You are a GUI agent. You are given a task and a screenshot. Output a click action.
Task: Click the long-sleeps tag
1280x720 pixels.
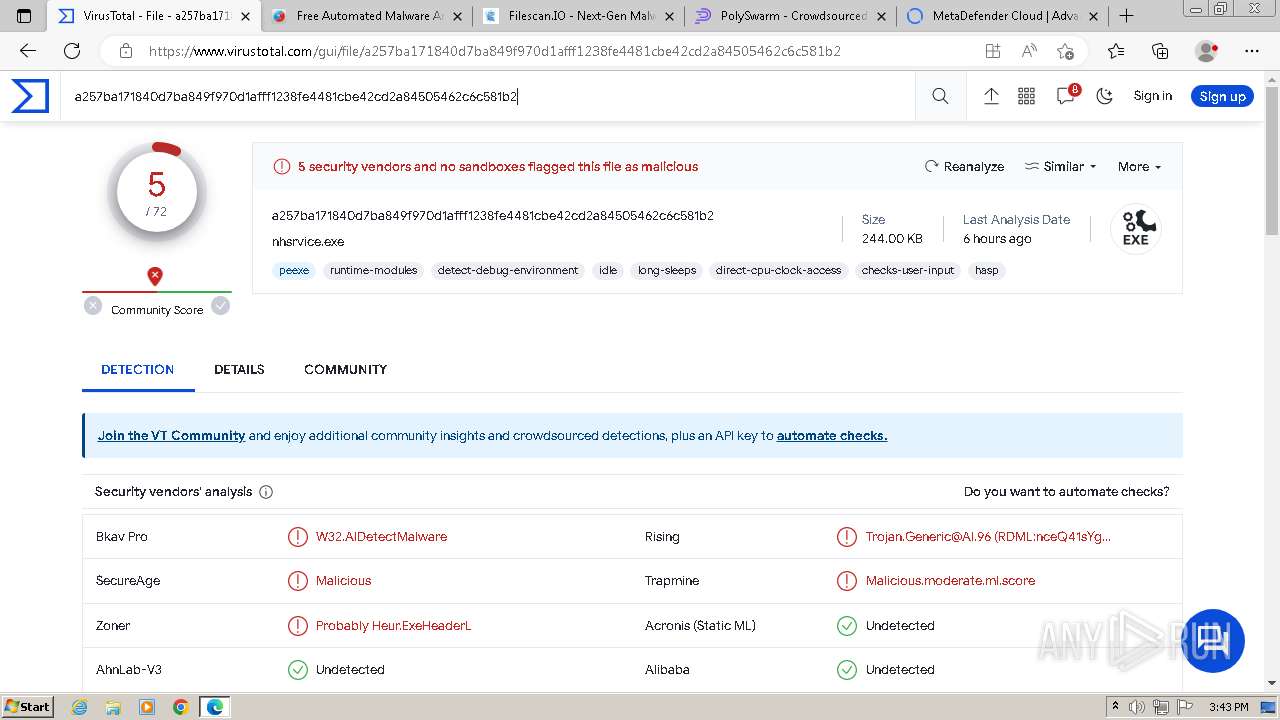[667, 270]
